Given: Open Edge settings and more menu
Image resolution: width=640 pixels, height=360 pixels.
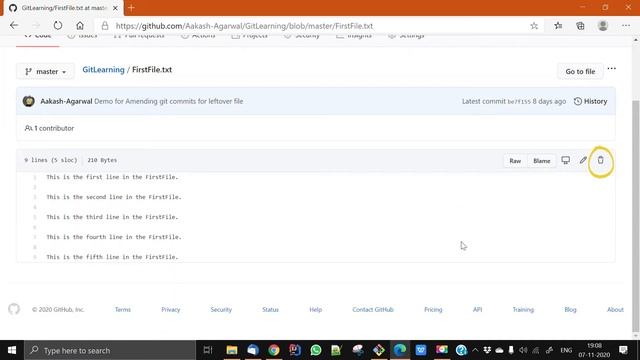Looking at the screenshot, I should (x=626, y=25).
